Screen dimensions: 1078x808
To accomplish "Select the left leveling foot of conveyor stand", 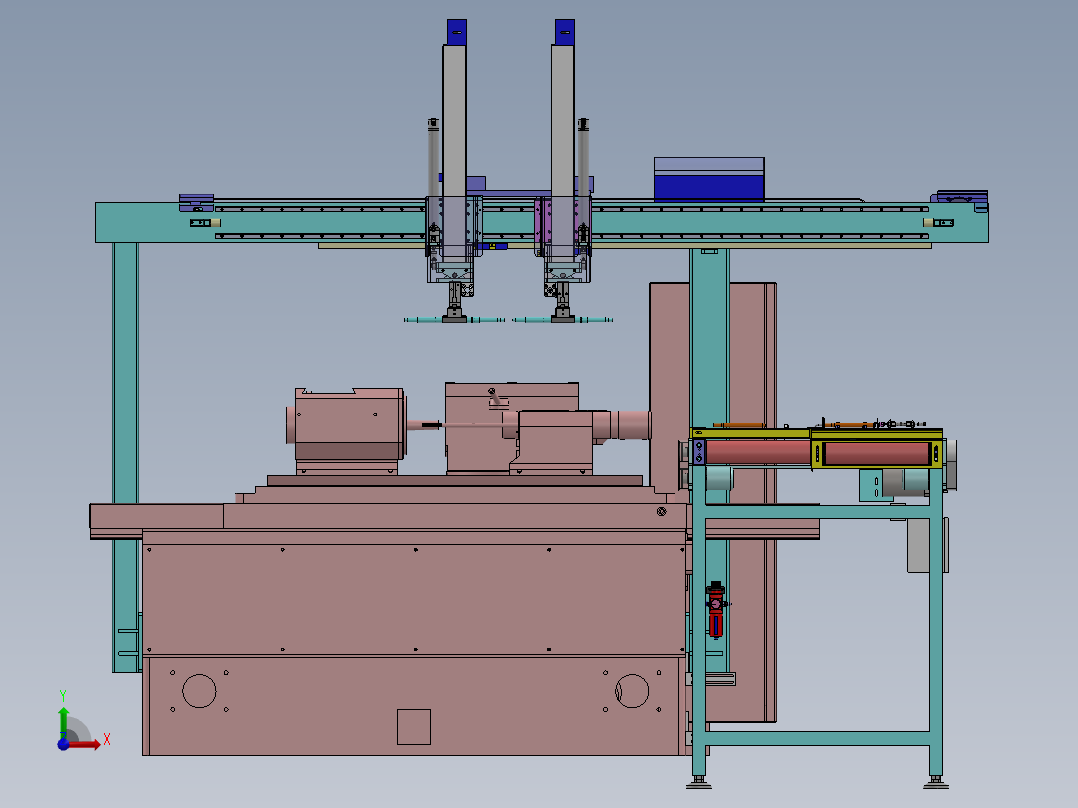I will (698, 782).
